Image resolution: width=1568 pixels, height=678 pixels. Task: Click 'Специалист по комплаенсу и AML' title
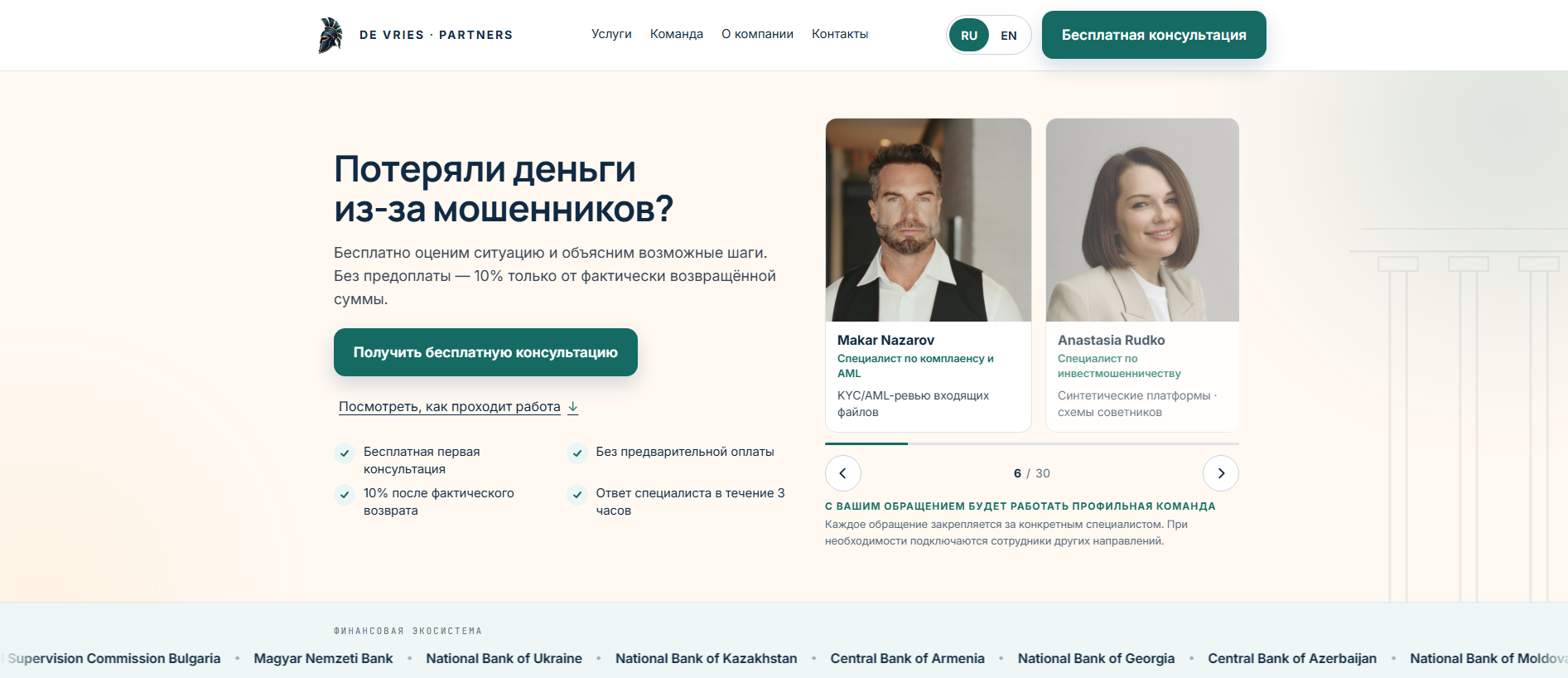tap(915, 366)
